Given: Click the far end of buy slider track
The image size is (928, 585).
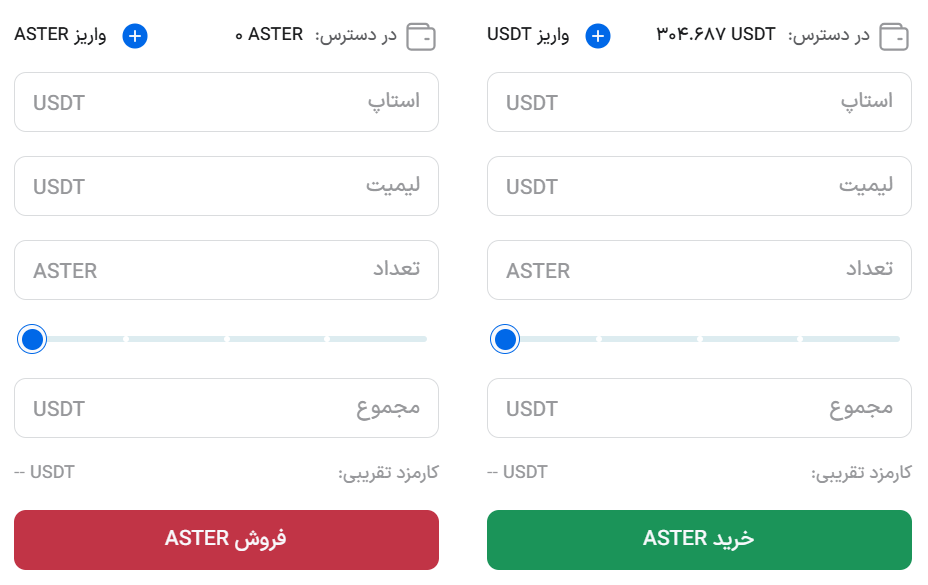Looking at the screenshot, I should coord(896,339).
